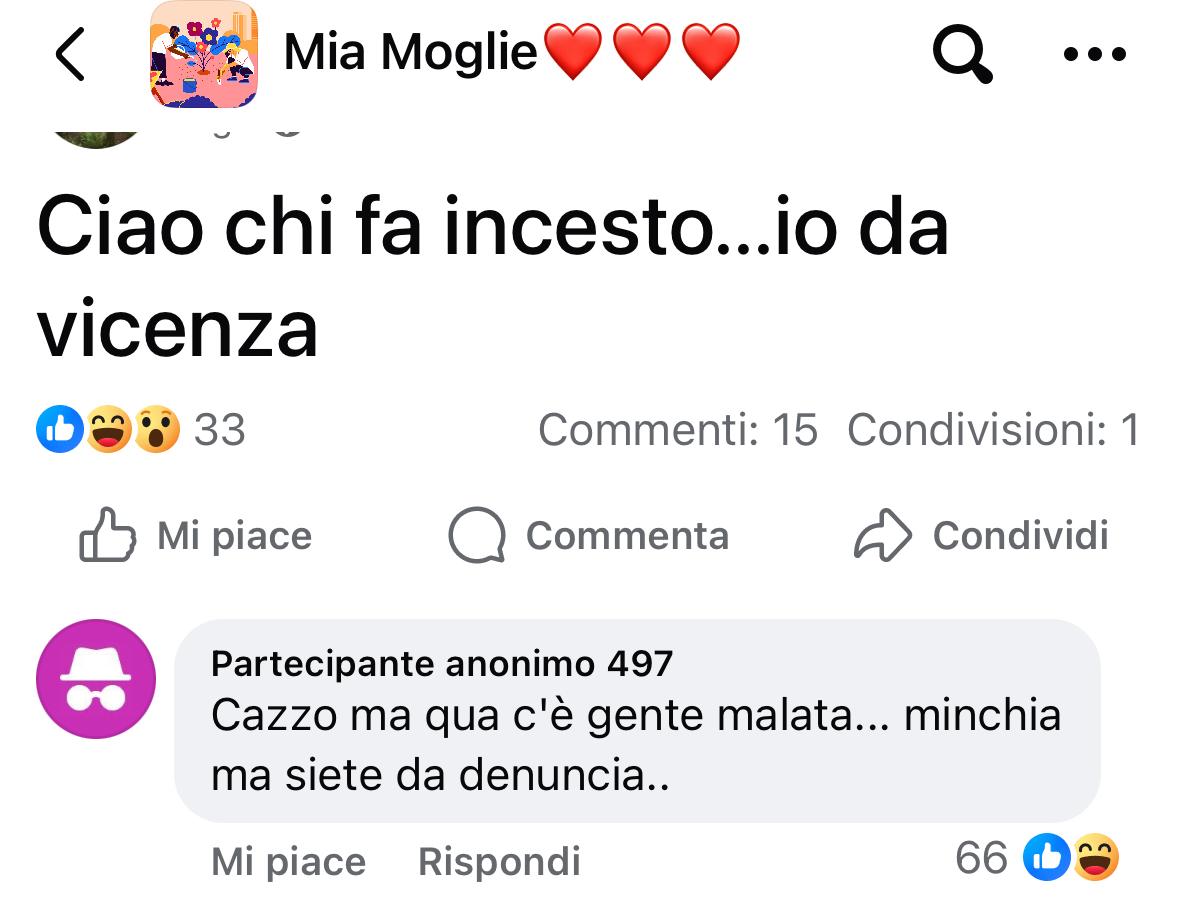Open group search with magnifier icon
1179x906 pixels.
tap(962, 54)
